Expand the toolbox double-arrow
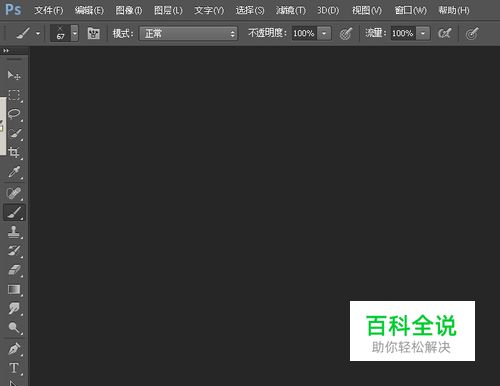500x386 pixels. (x=6, y=51)
